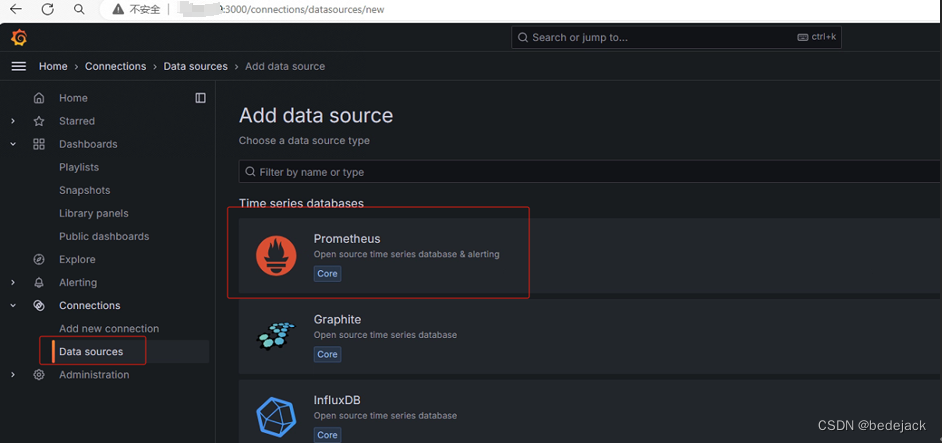Open Data sources in the sidebar

[91, 352]
